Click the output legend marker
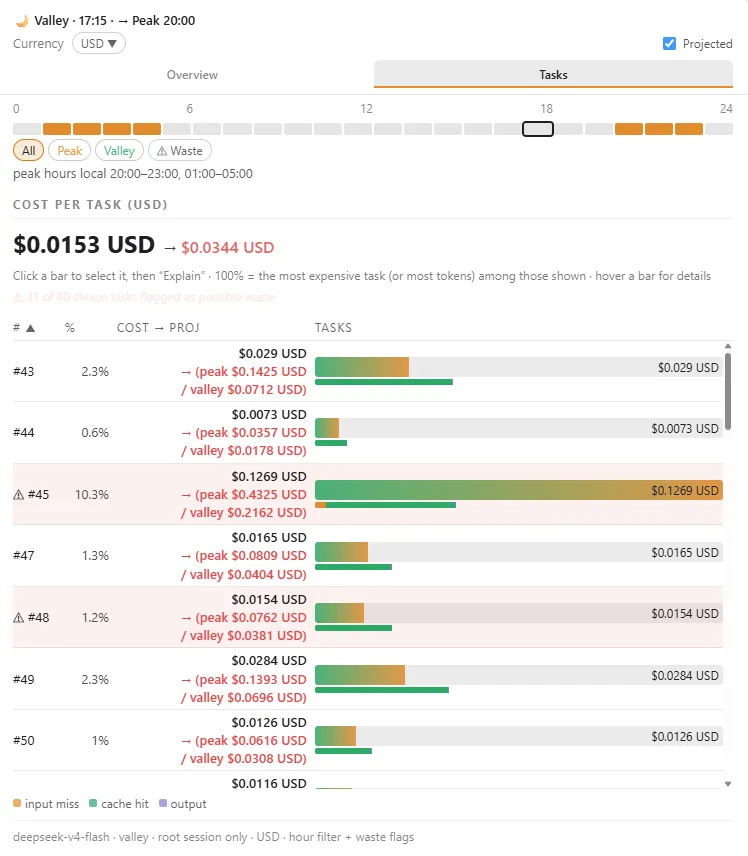The image size is (748, 856). pos(163,803)
